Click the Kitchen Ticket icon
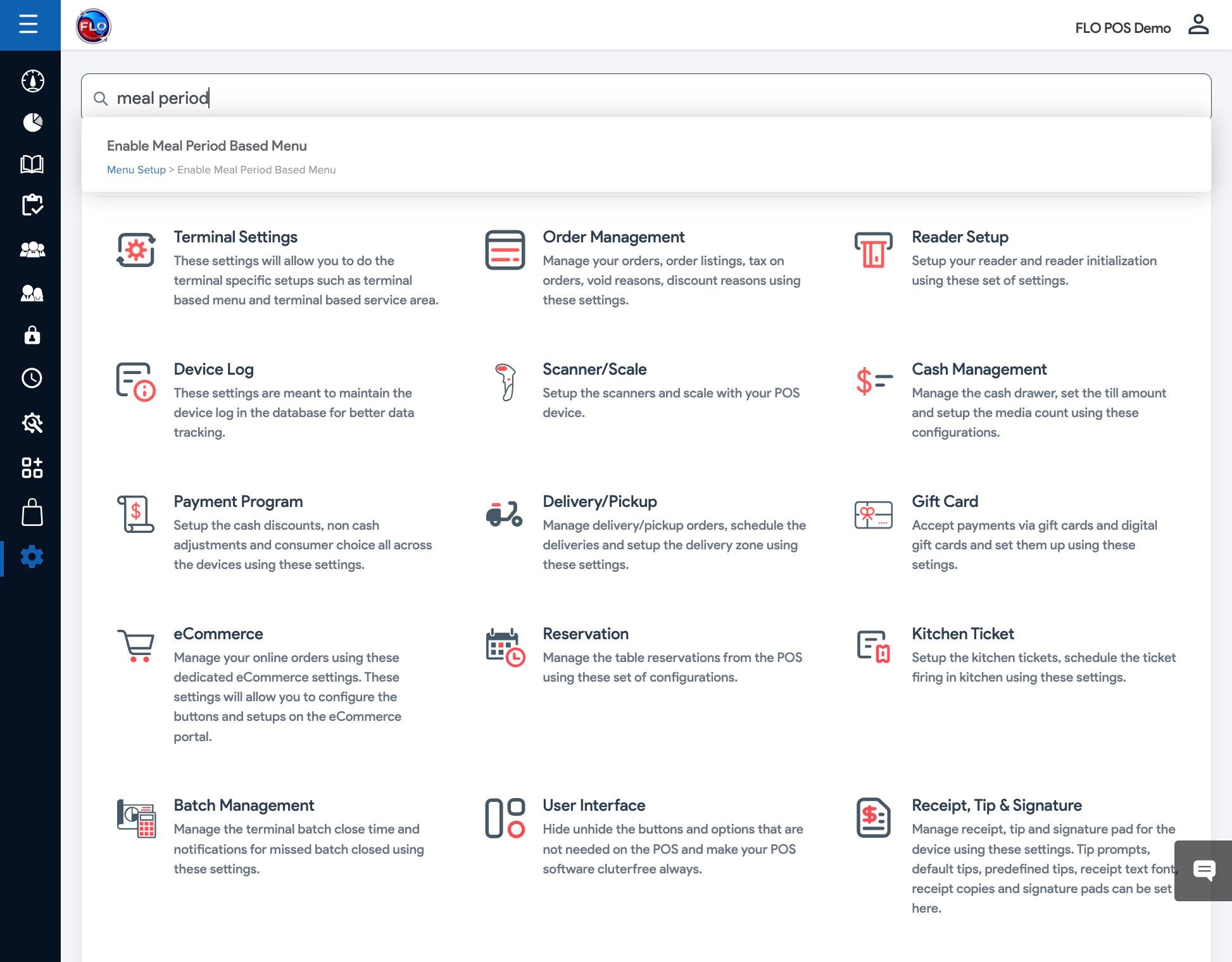The image size is (1232, 962). [x=873, y=646]
